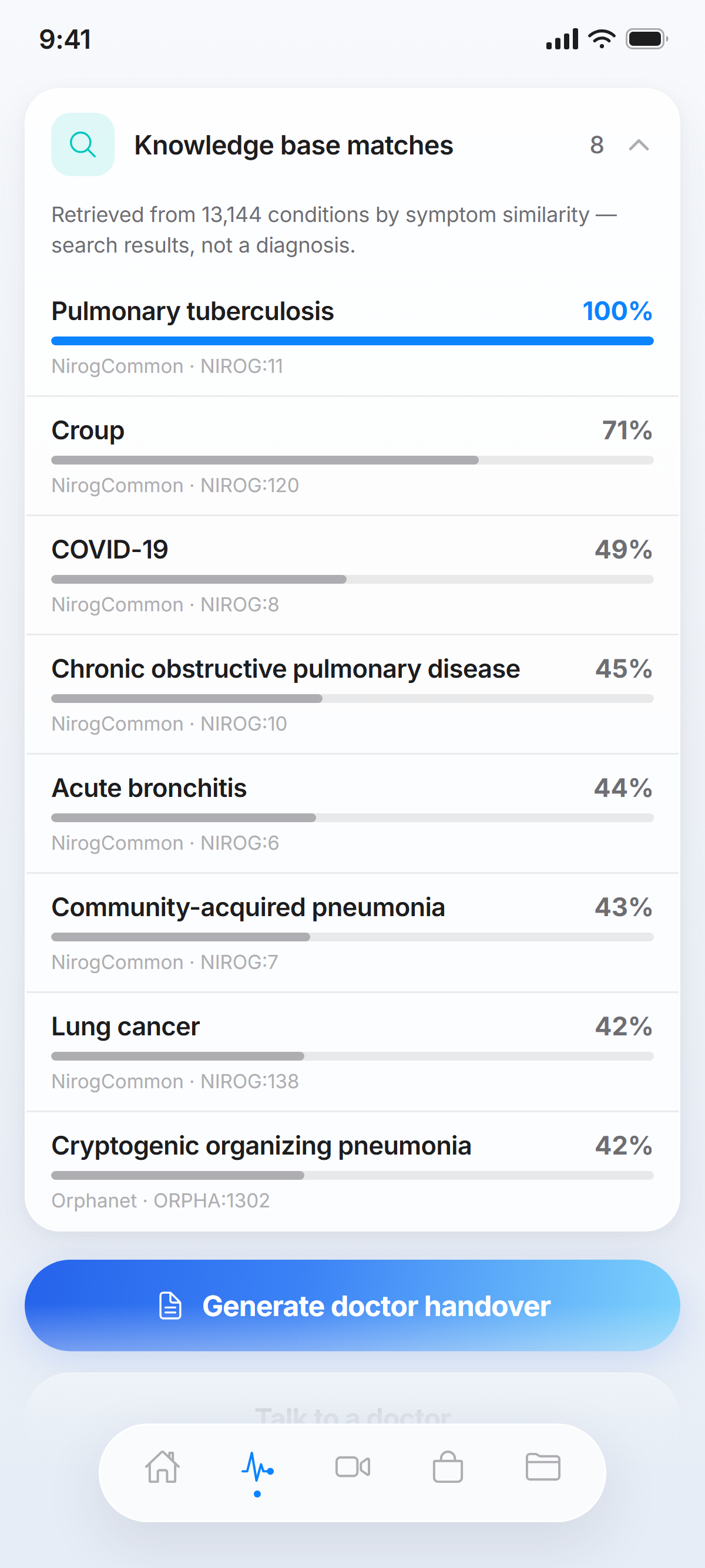Click Generate doctor handover button
This screenshot has width=705, height=1568.
tap(352, 1305)
